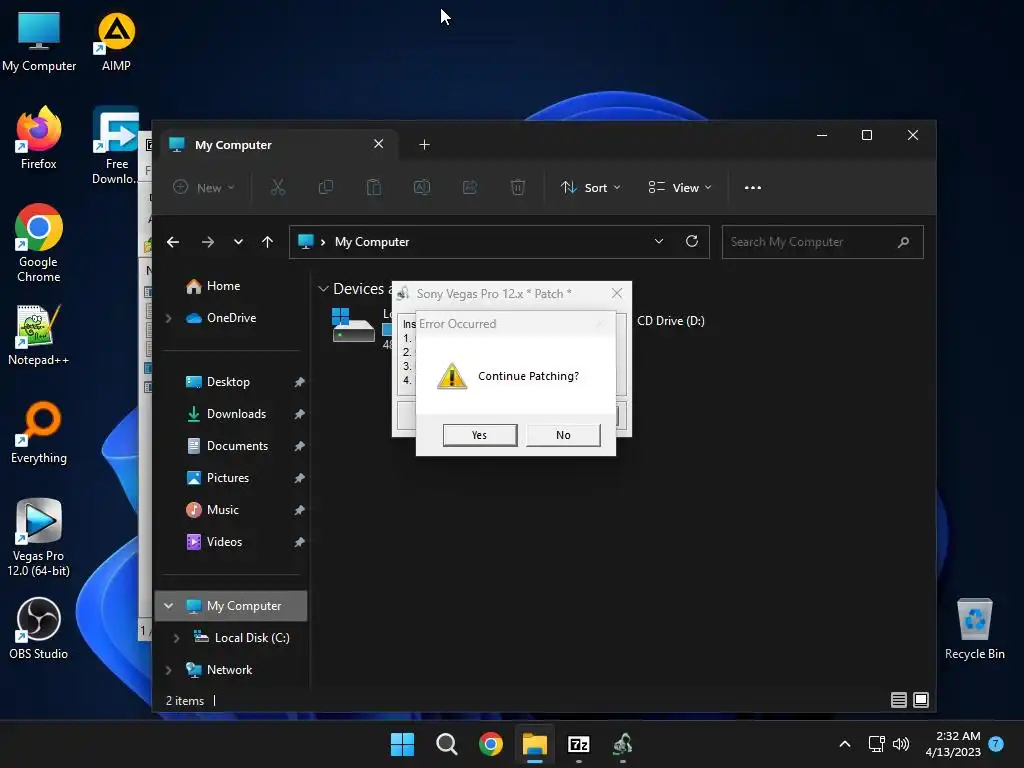Open the View dropdown
The height and width of the screenshot is (768, 1024).
[680, 187]
